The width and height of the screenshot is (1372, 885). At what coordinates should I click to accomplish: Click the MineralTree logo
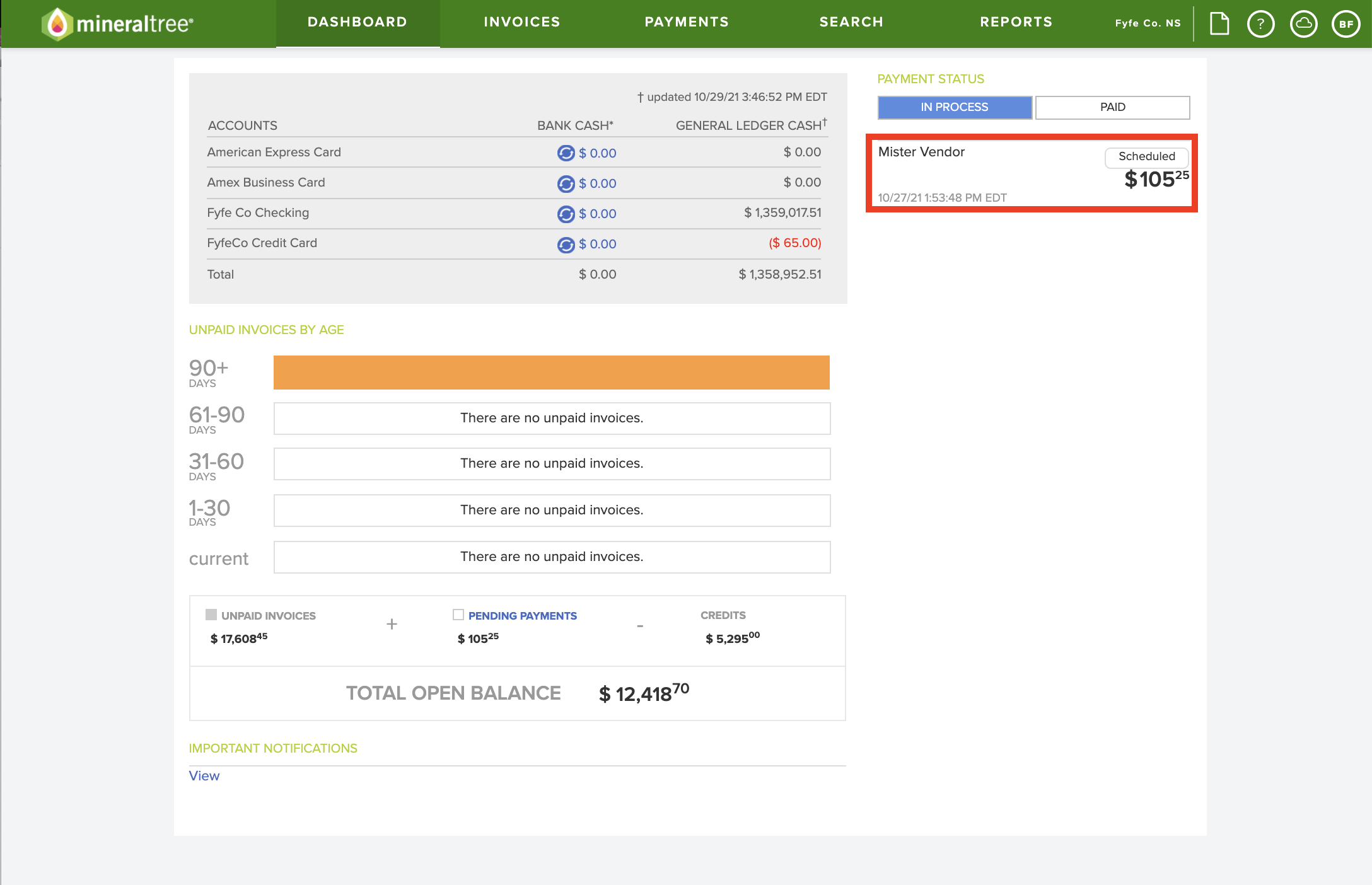point(117,24)
